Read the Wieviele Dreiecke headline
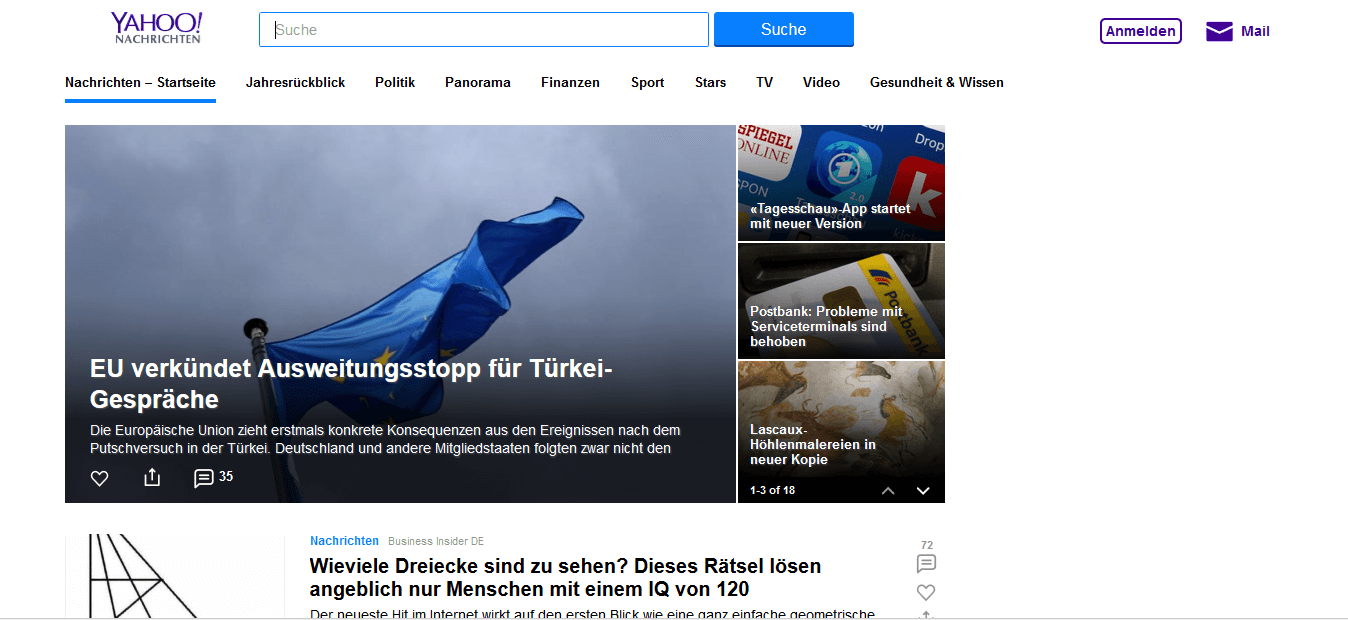The height and width of the screenshot is (620, 1348). pos(565,578)
